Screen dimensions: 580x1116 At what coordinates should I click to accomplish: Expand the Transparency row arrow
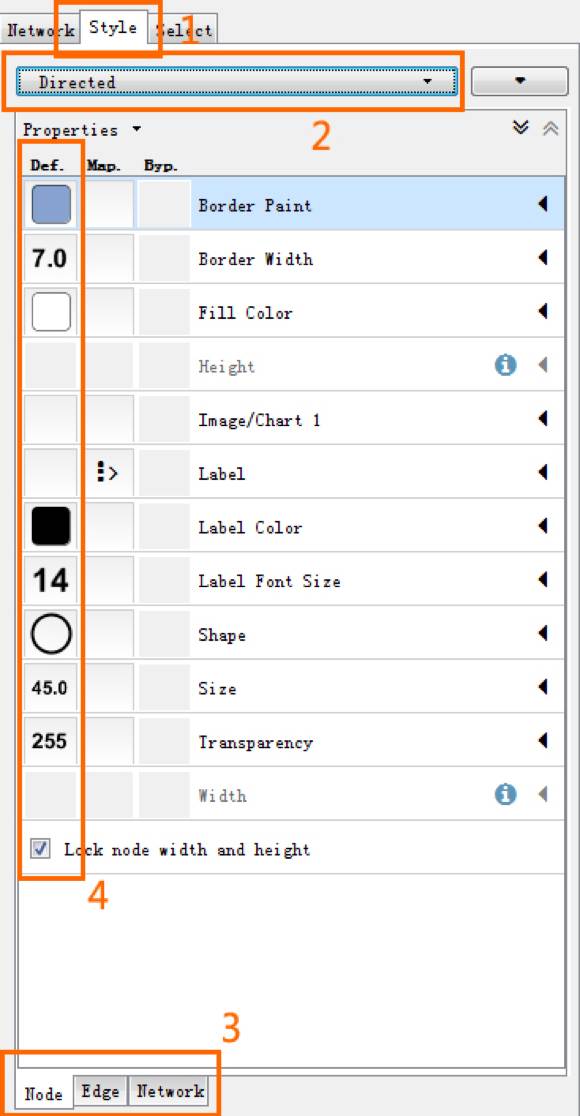pyautogui.click(x=544, y=741)
